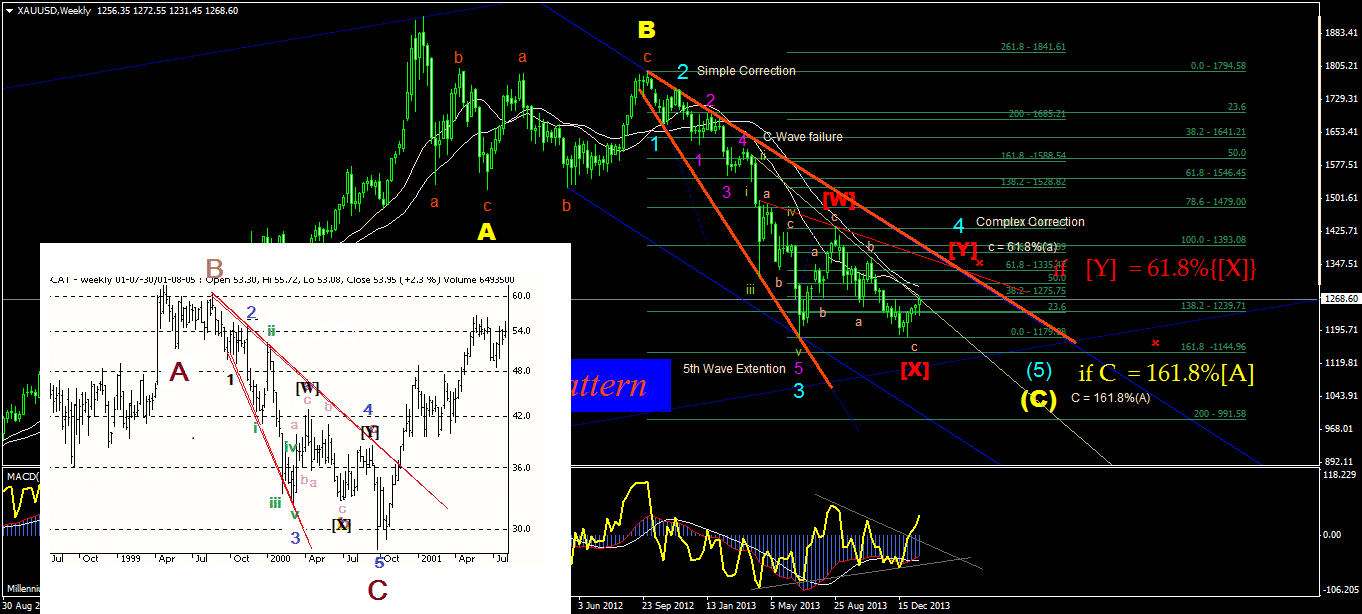Select the 36.0 price on CAT inset axis
The height and width of the screenshot is (614, 1362).
[x=520, y=467]
